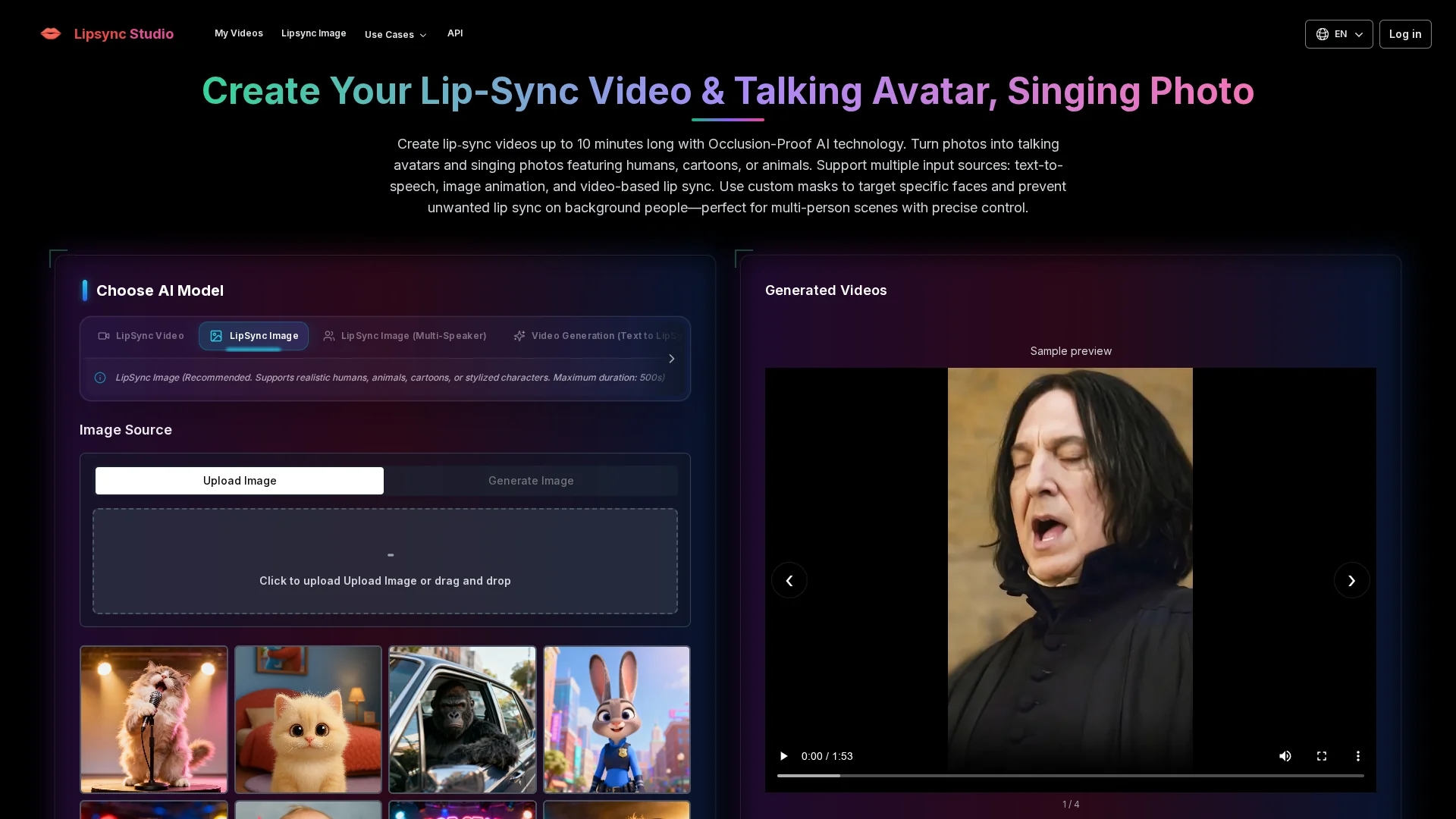The image size is (1456, 819).
Task: Click the 'Choose AI Model' heading
Action: pyautogui.click(x=160, y=290)
